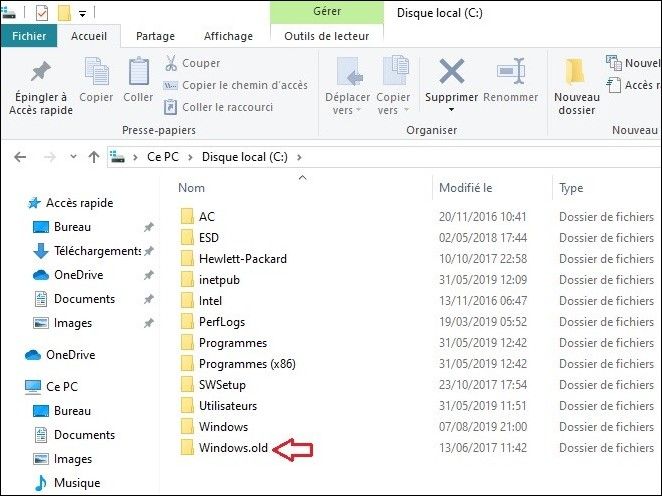Click the new folder icon in title bar
662x496 pixels.
64,13
